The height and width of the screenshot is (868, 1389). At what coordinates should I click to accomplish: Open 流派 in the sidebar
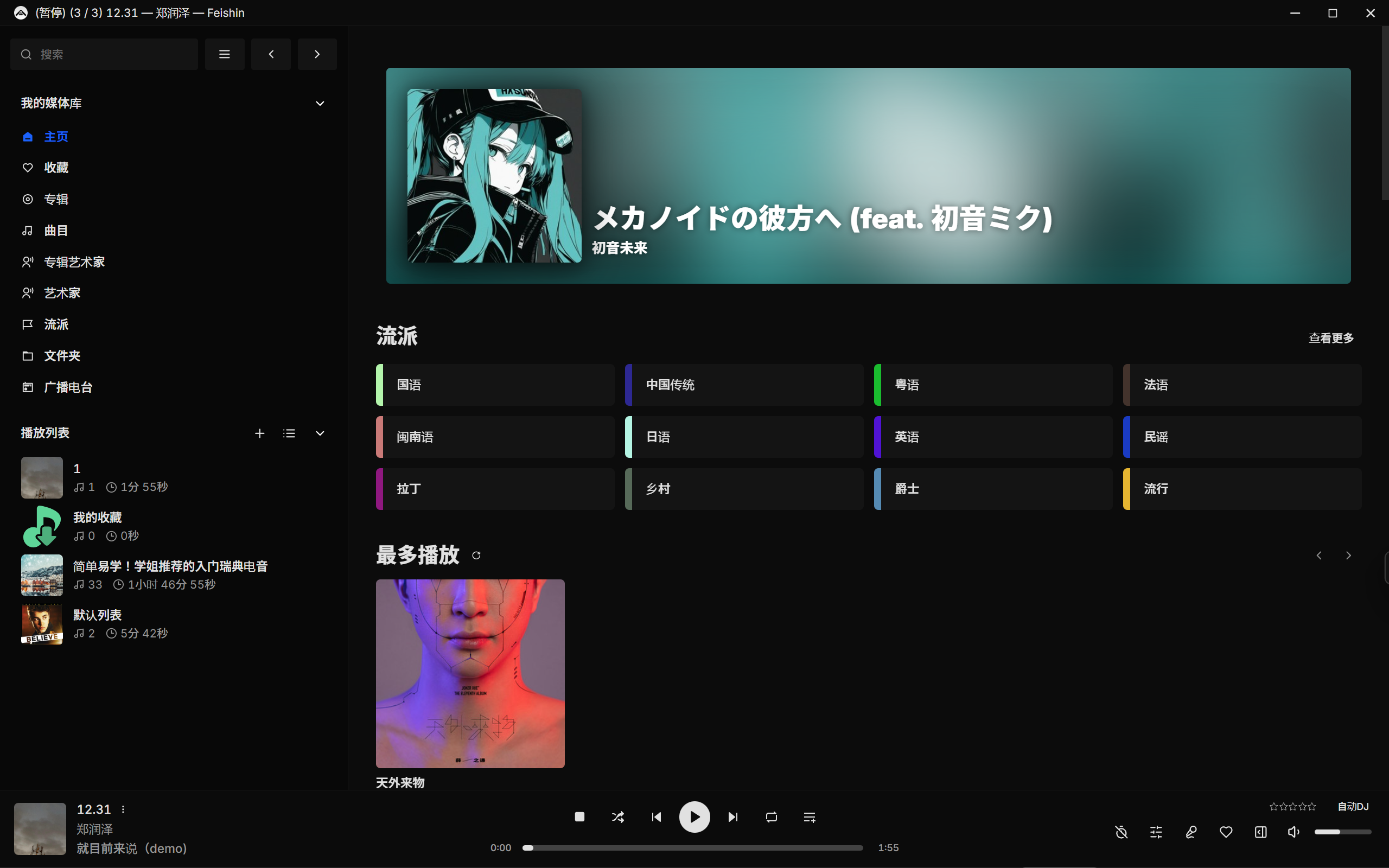(173, 324)
